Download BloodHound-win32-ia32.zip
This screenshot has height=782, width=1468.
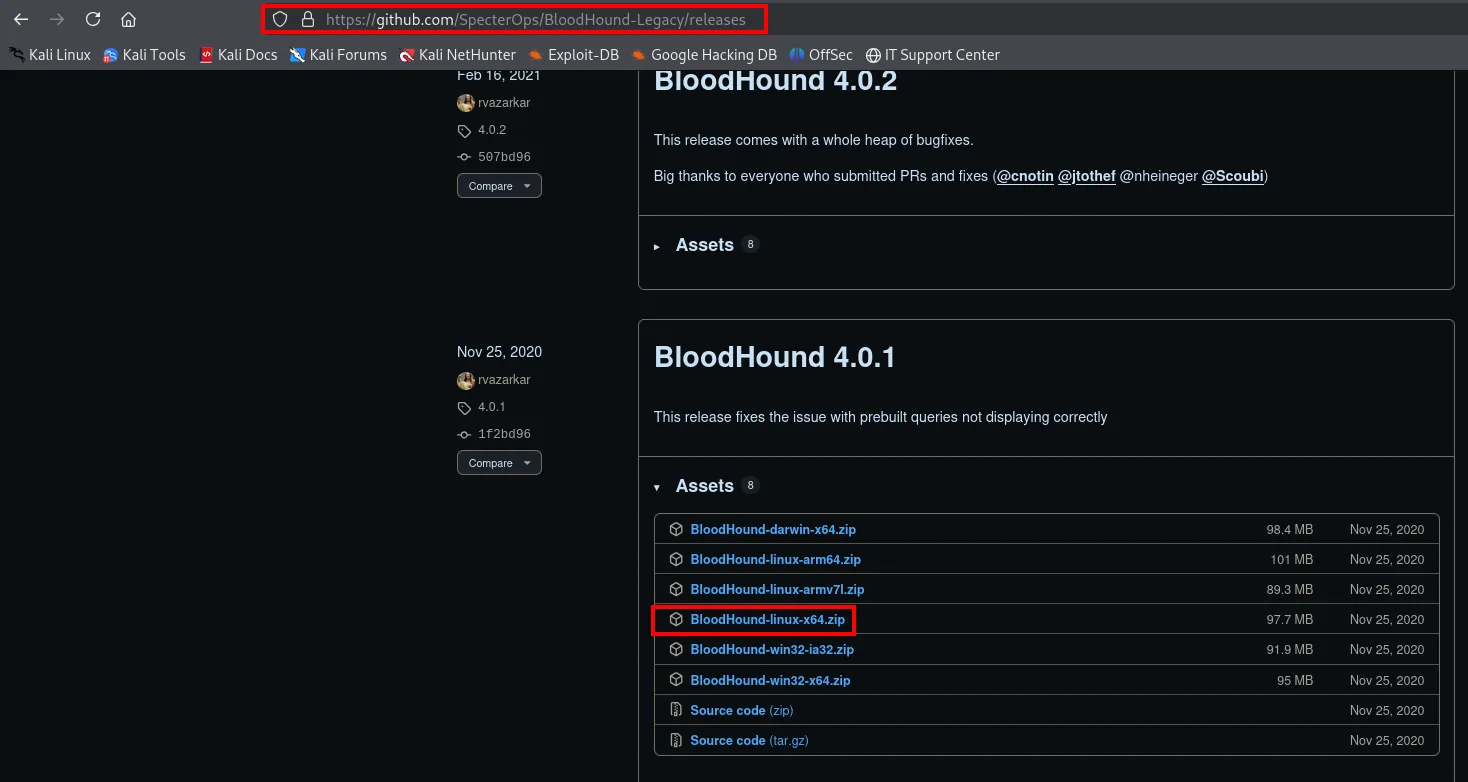point(772,650)
